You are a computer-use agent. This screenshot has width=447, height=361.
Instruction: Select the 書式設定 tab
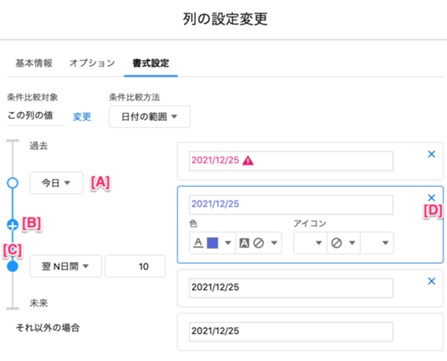(151, 63)
